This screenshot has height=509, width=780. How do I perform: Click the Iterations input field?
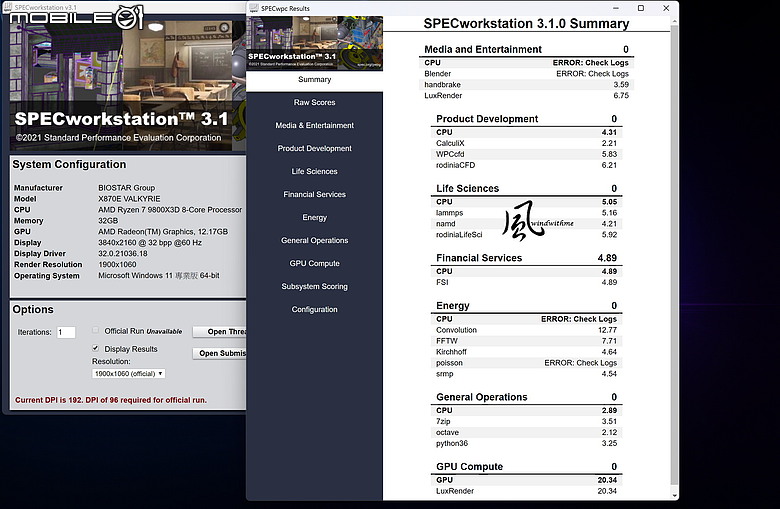pyautogui.click(x=66, y=332)
